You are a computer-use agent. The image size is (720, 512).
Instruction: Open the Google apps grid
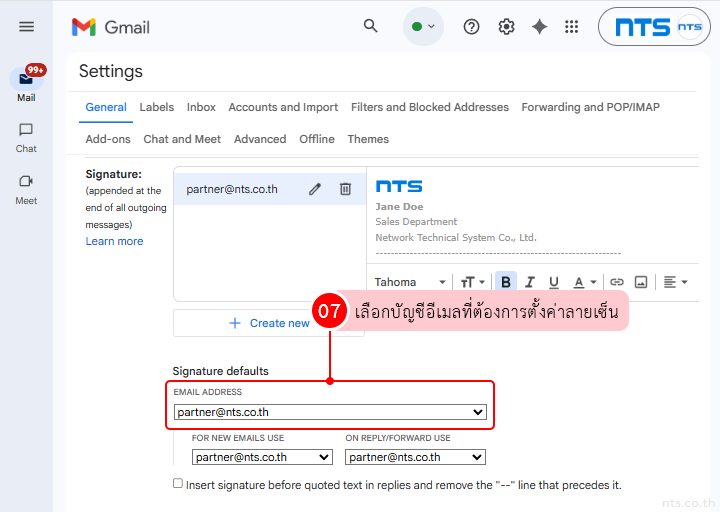point(572,27)
